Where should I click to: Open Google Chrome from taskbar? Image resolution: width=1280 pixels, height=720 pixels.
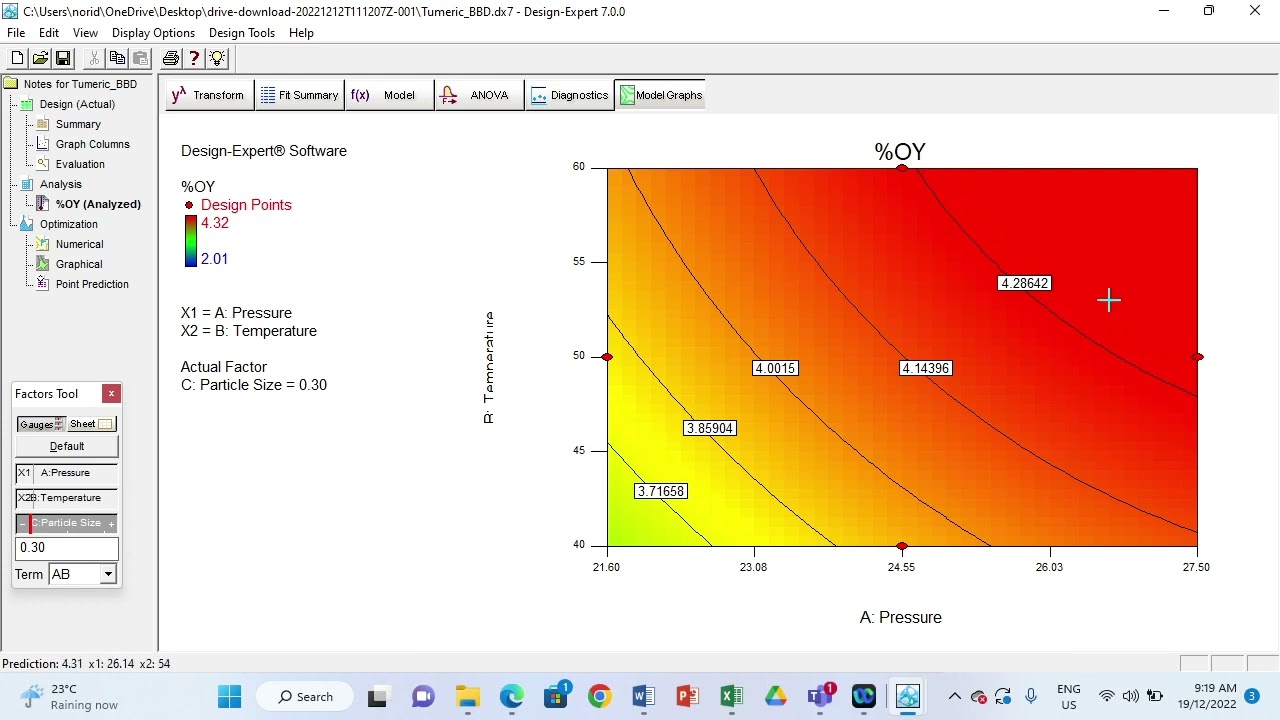(599, 696)
